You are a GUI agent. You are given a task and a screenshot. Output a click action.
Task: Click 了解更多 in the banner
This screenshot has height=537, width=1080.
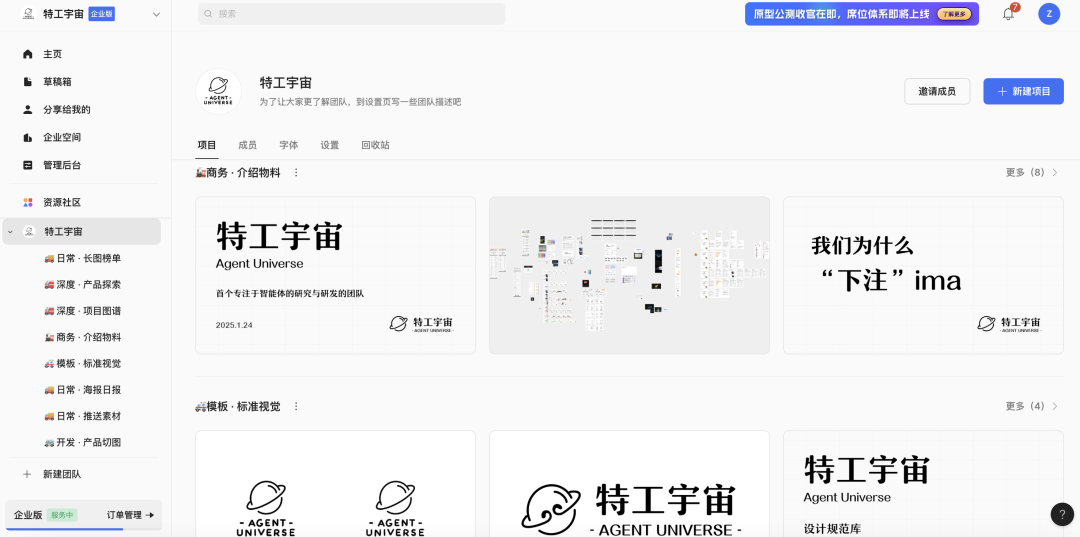[x=954, y=14]
